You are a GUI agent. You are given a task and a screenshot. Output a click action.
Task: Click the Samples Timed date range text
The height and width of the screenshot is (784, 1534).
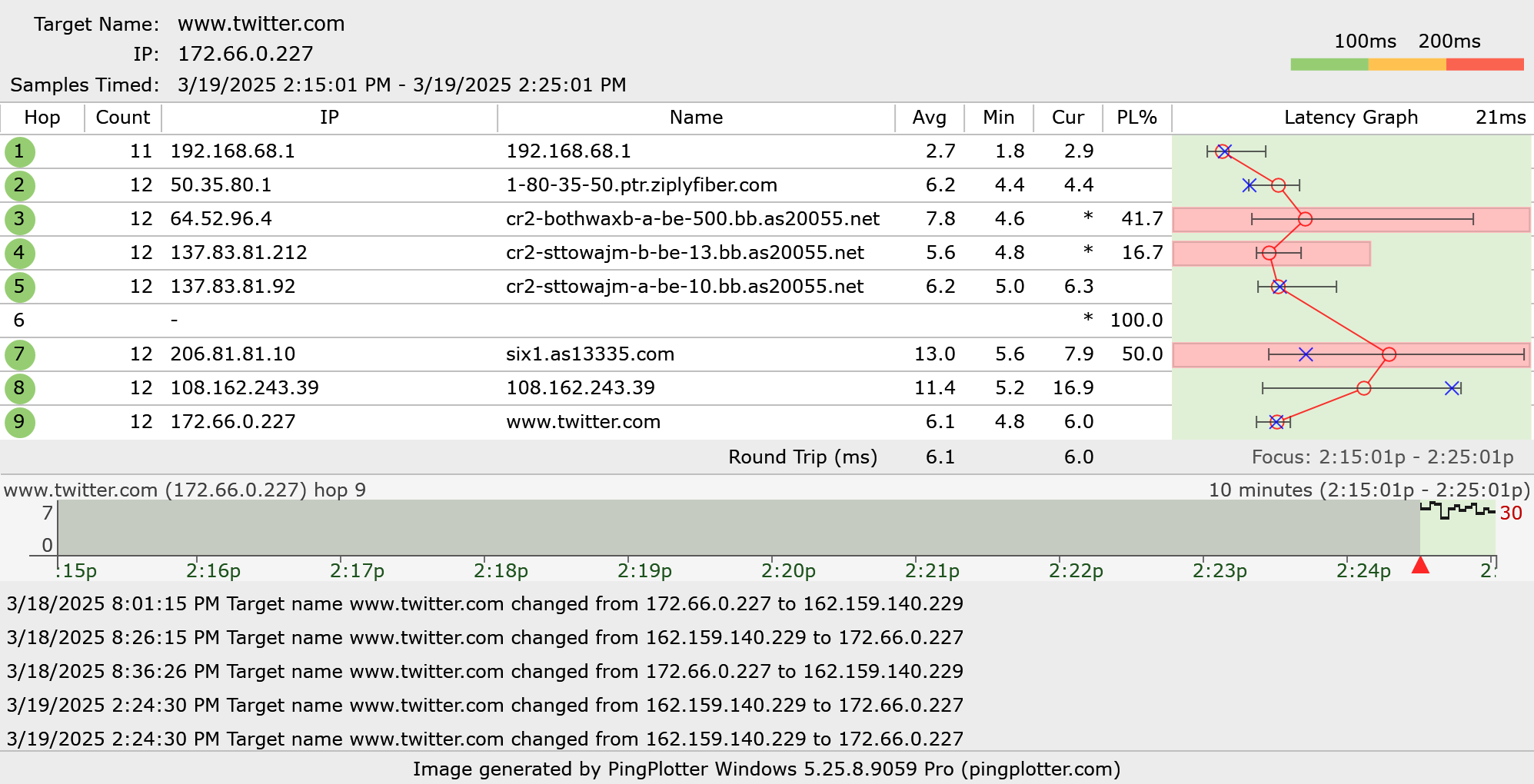pos(402,85)
